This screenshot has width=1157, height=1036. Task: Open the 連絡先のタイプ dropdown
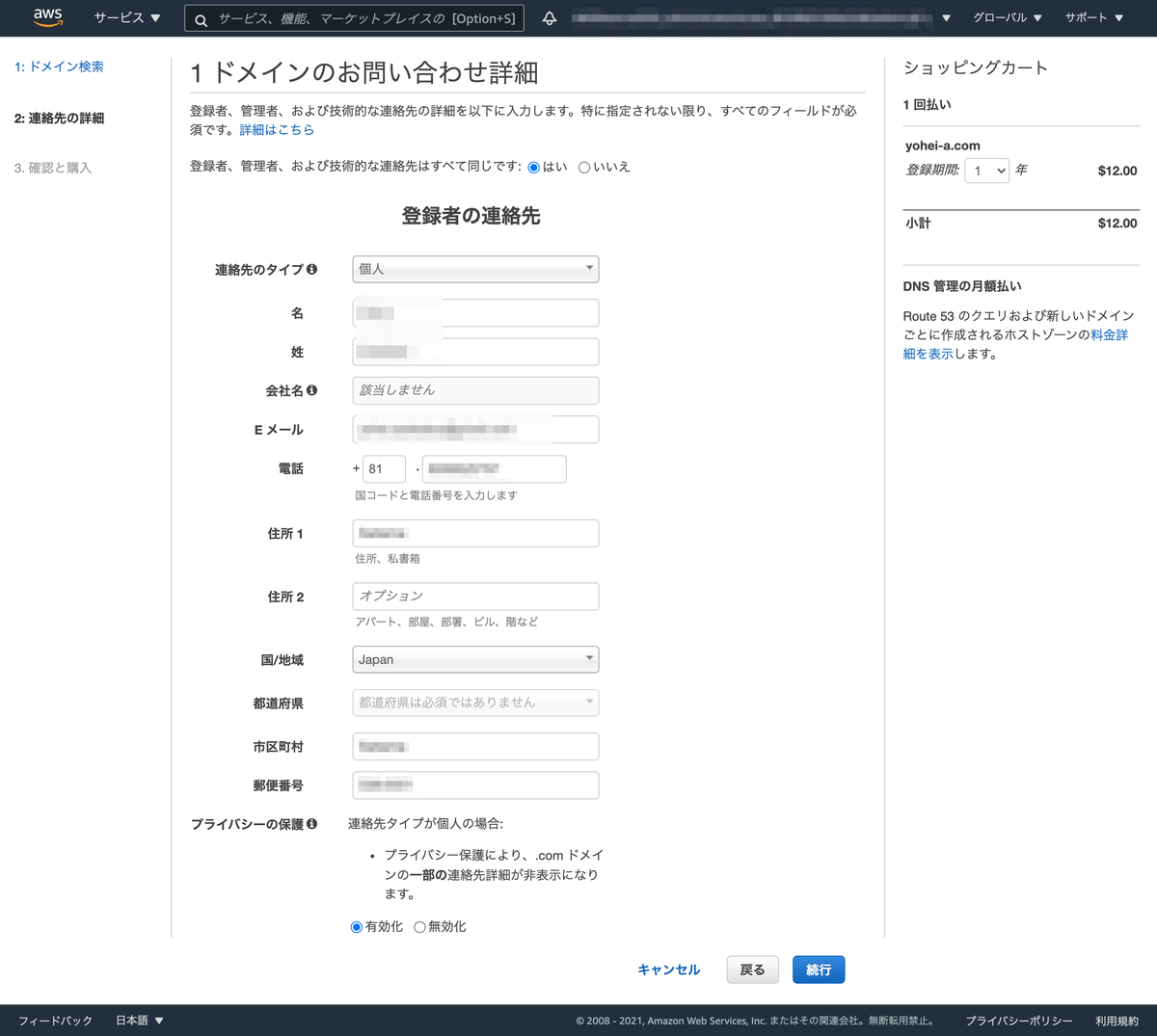(x=475, y=269)
